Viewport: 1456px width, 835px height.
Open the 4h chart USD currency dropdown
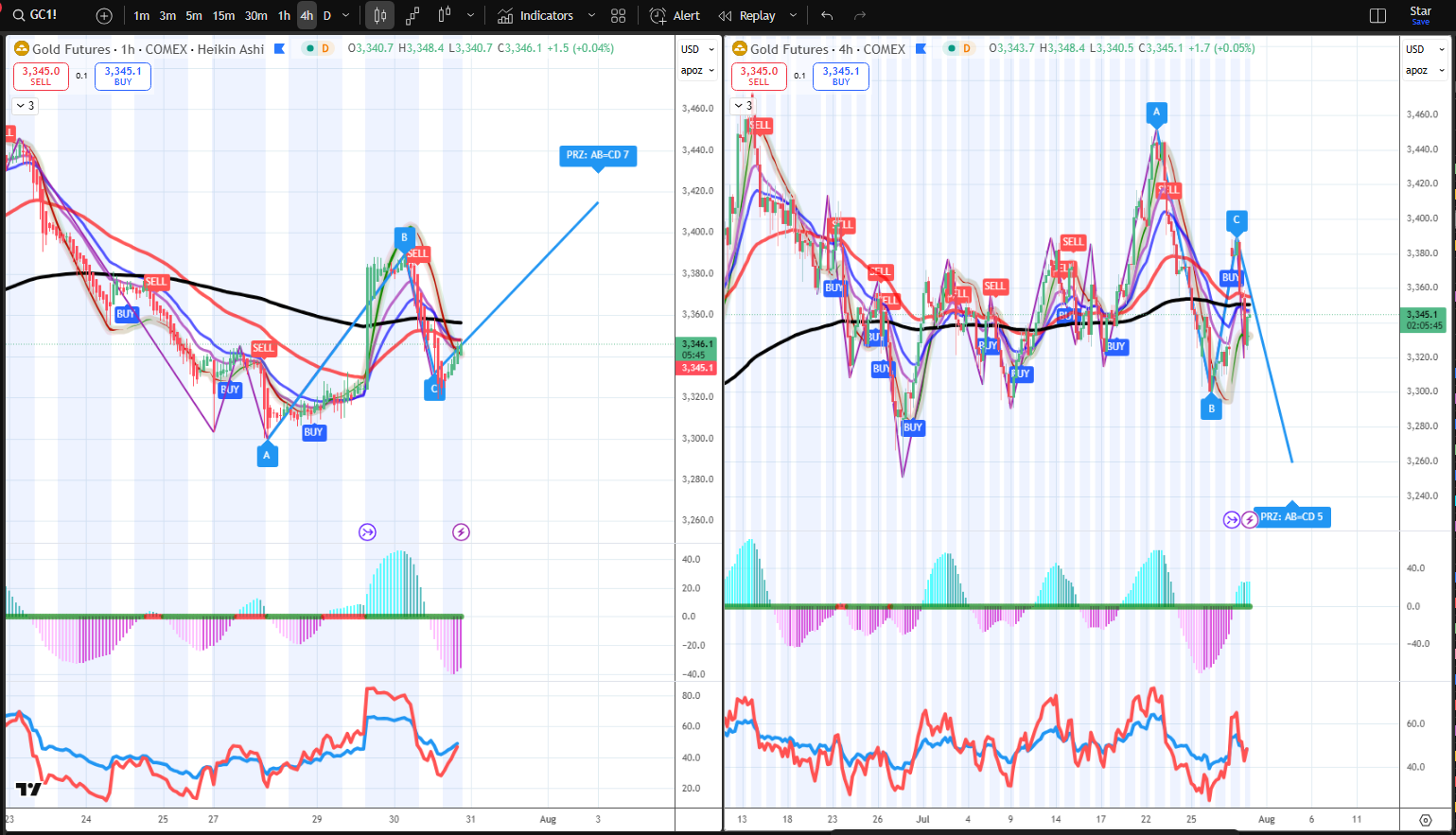coord(1426,49)
